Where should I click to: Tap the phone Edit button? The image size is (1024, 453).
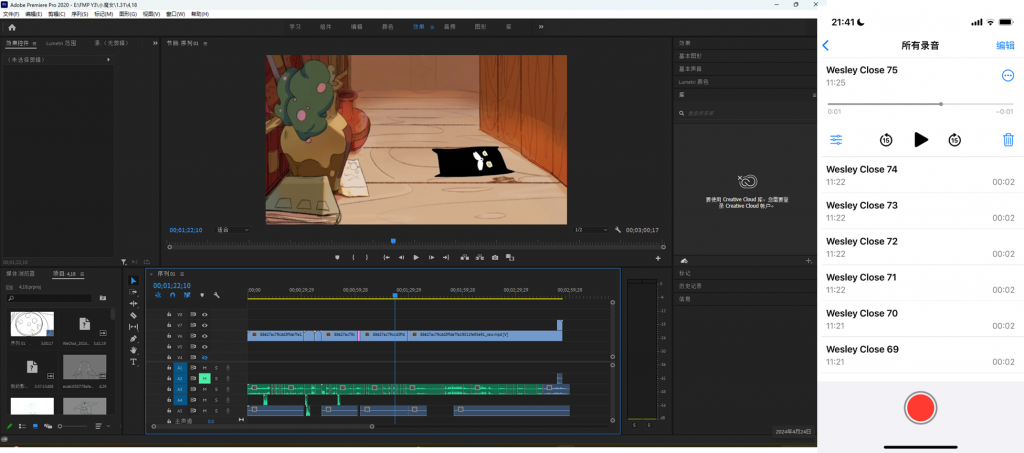point(1005,46)
